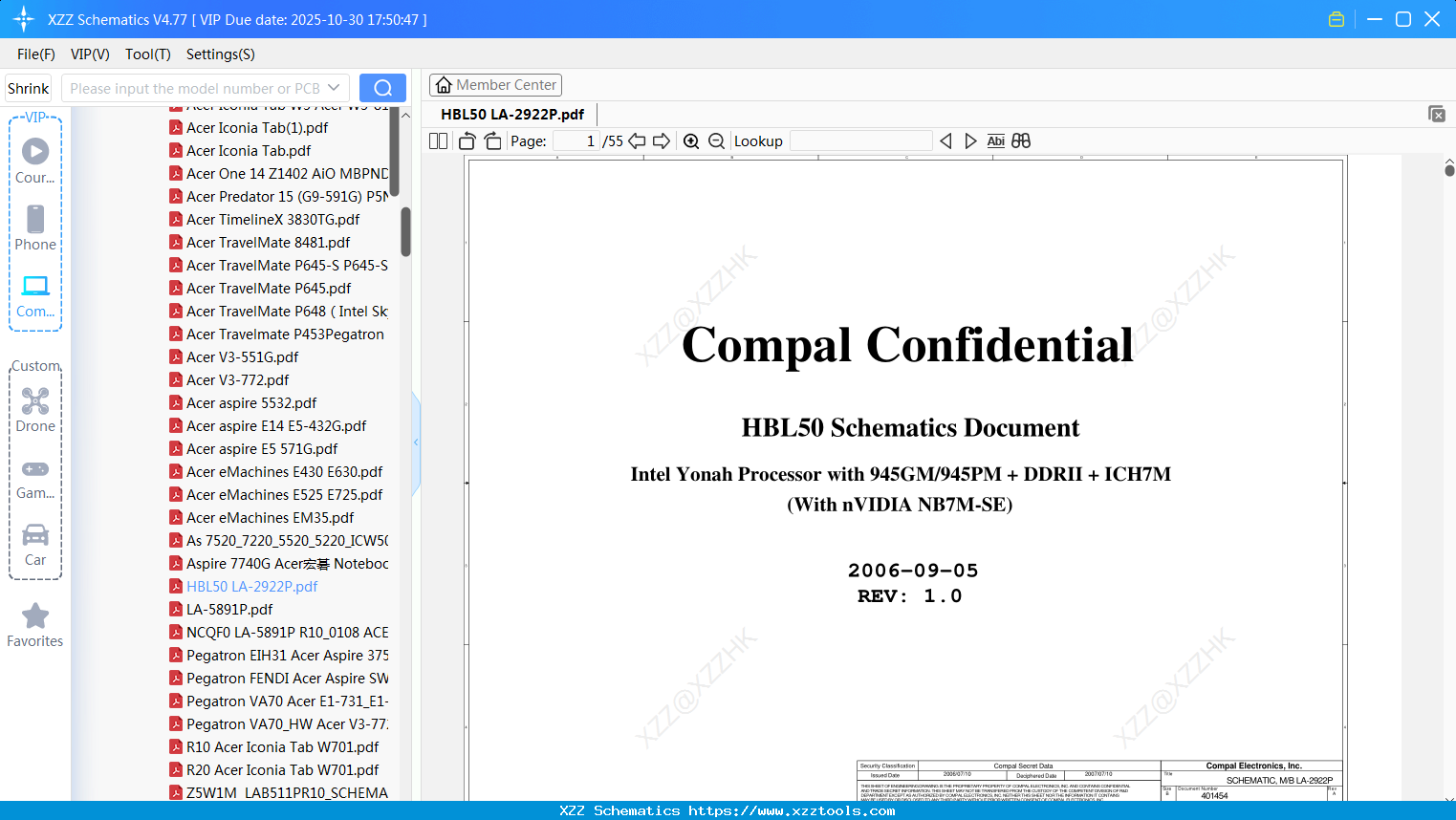1456x820 pixels.
Task: Select Acer Travelmate P453Pegatron file
Action: tap(285, 334)
